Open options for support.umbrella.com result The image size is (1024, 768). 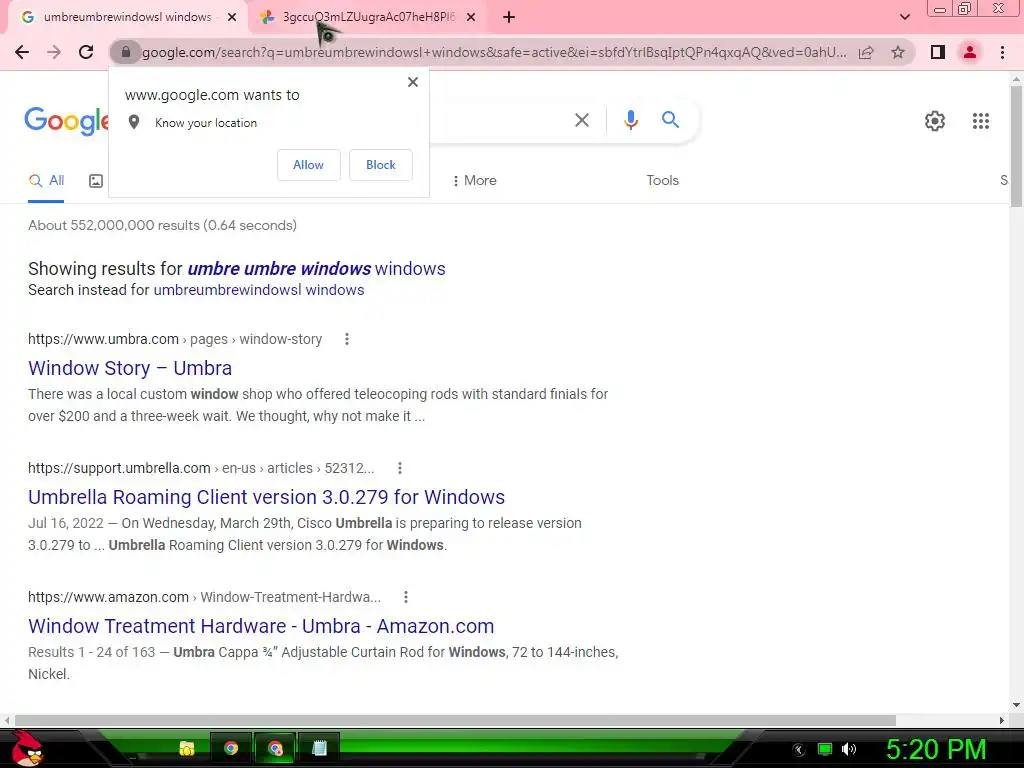click(400, 468)
